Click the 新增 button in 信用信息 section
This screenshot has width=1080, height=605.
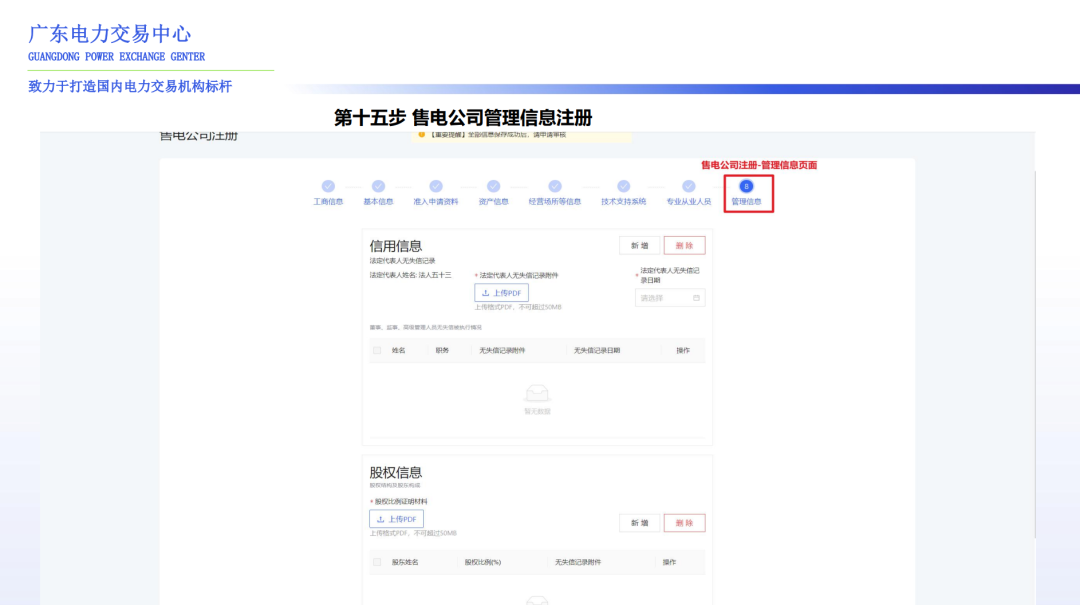point(640,245)
